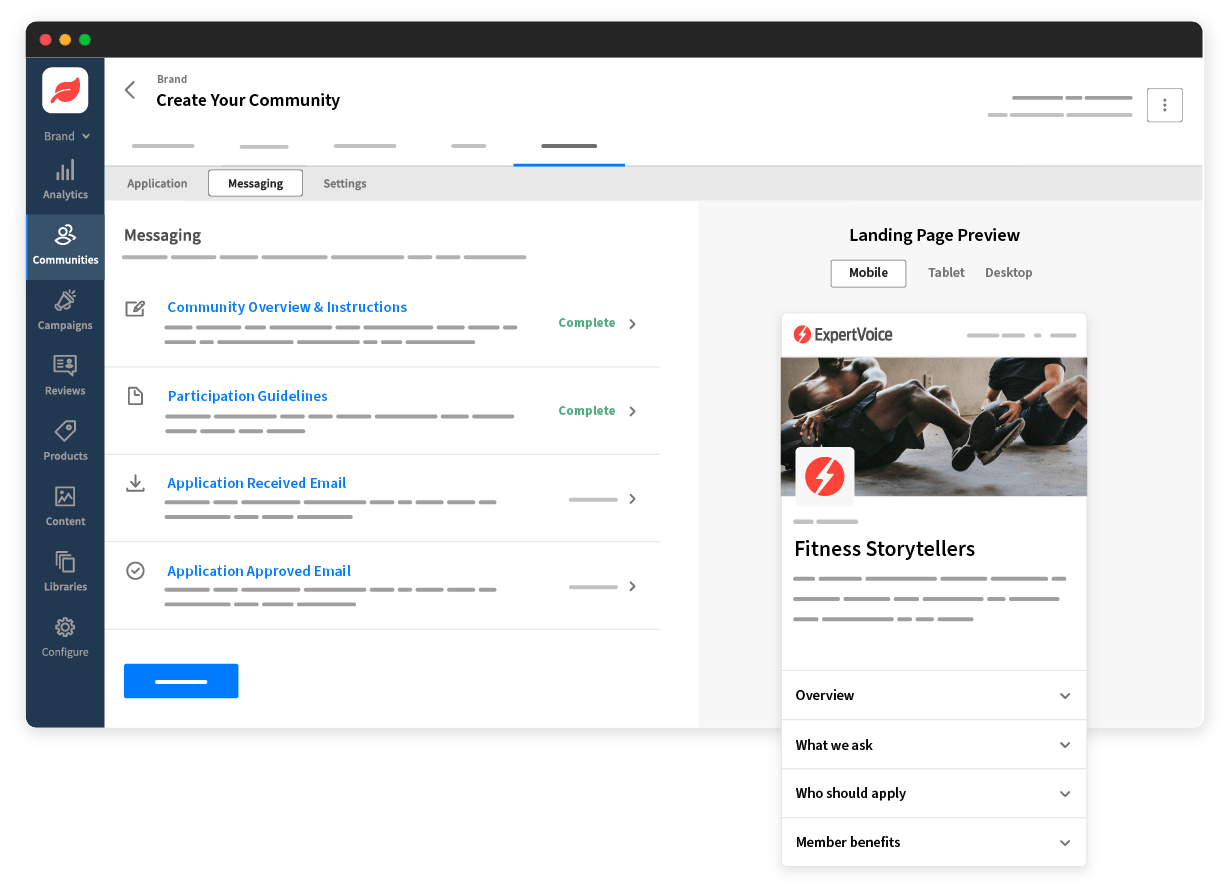The image size is (1230, 890).
Task: Open the Participation Guidelines link
Action: pos(247,396)
